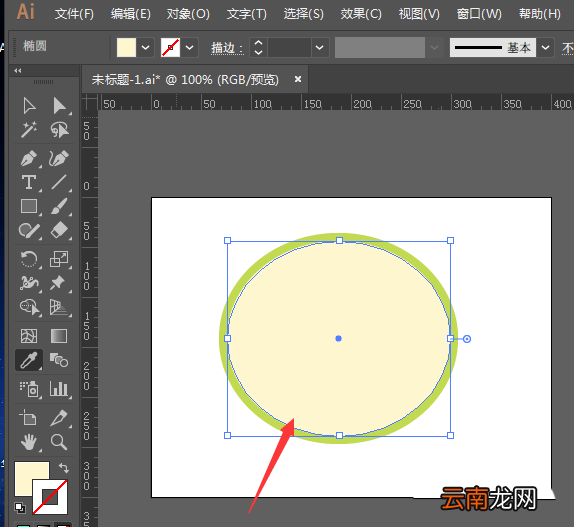Swap fill and stroke colors

64,468
